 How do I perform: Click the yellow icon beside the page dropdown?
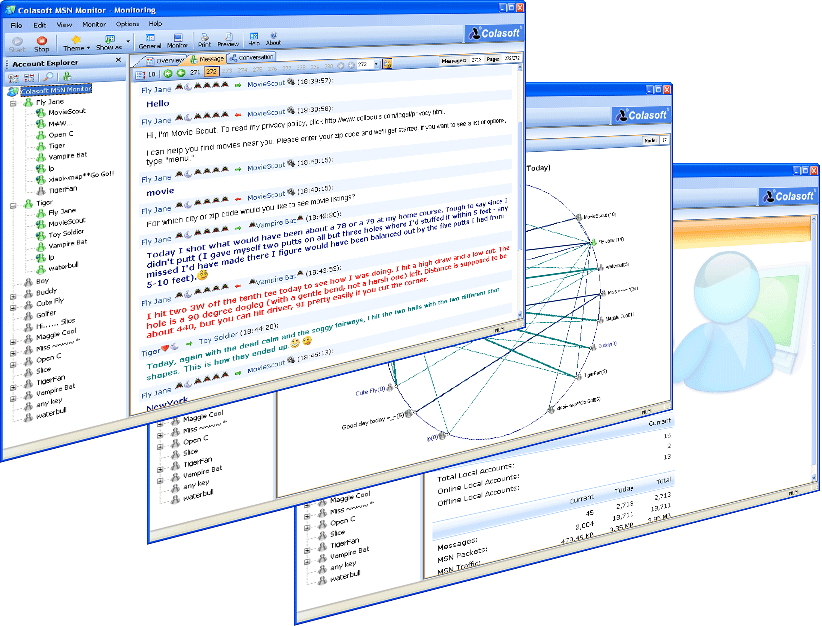point(387,63)
